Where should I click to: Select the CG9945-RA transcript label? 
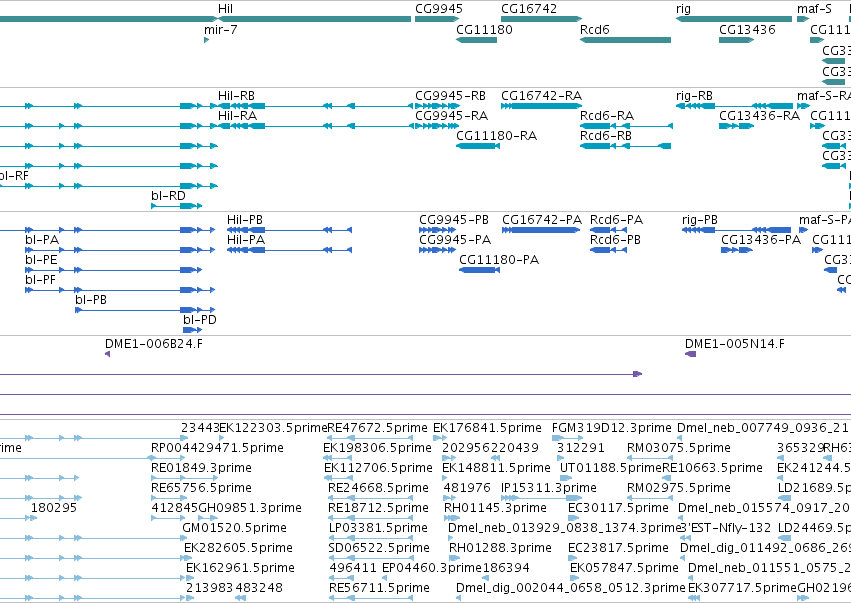click(x=452, y=116)
